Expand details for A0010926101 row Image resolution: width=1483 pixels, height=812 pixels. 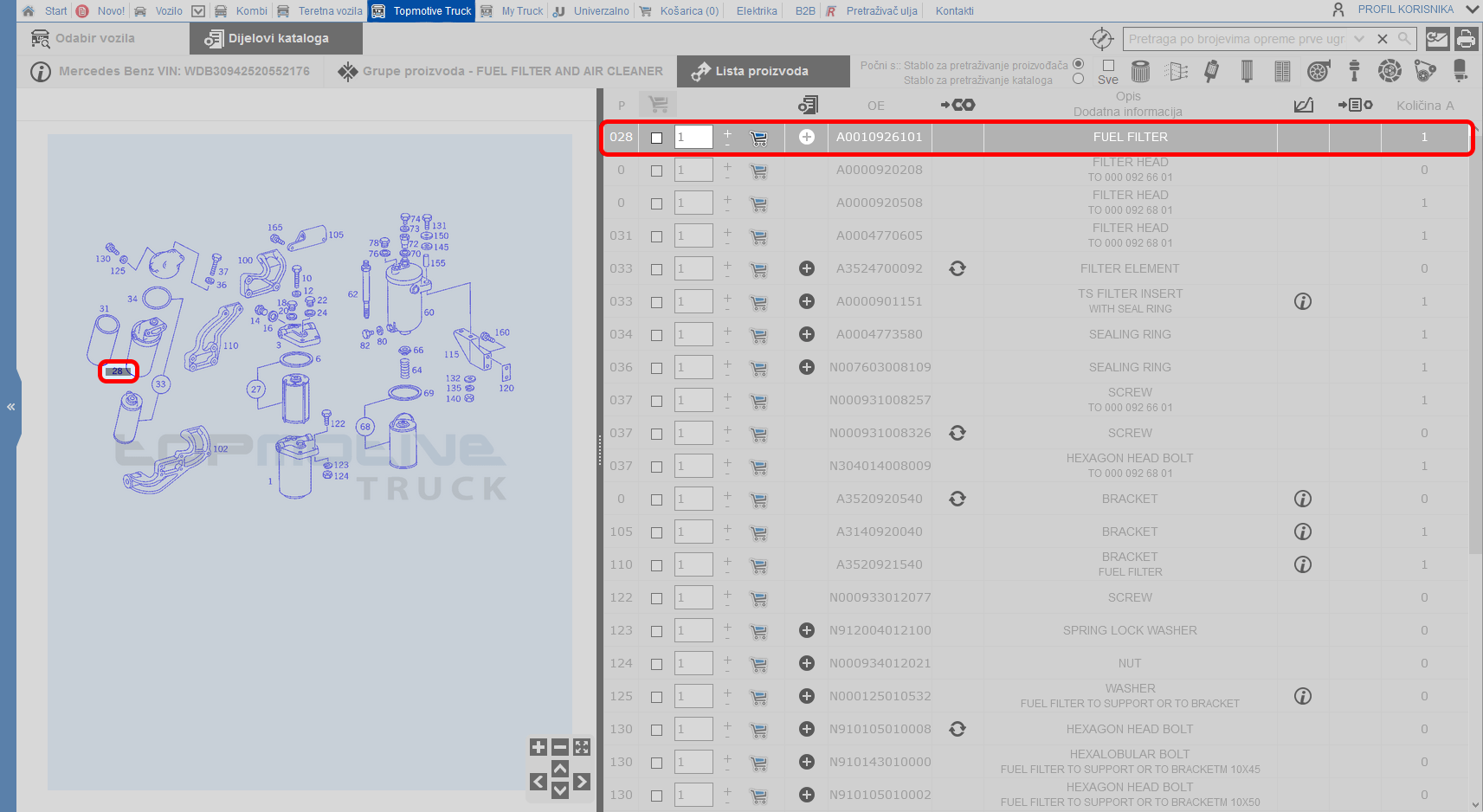806,137
